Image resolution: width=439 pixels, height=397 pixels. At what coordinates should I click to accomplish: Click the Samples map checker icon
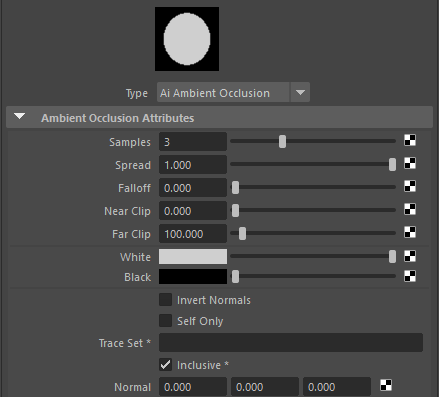tap(410, 140)
